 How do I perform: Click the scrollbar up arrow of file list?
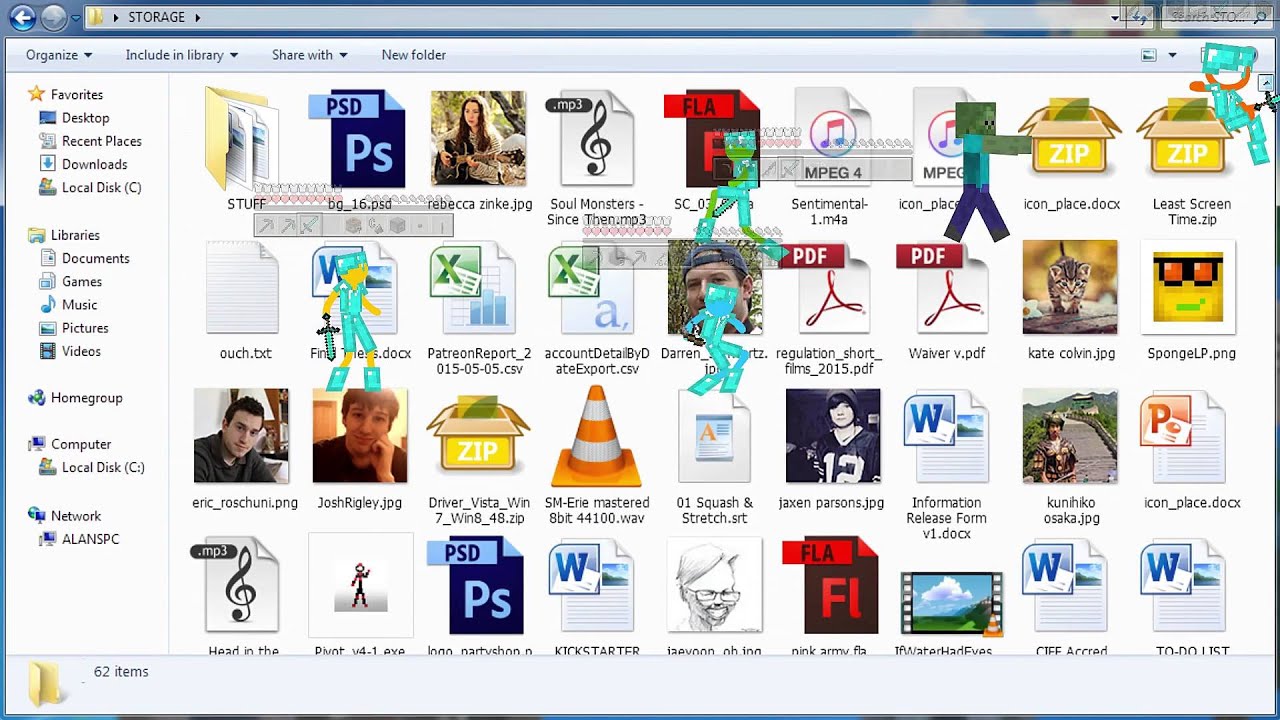1266,82
